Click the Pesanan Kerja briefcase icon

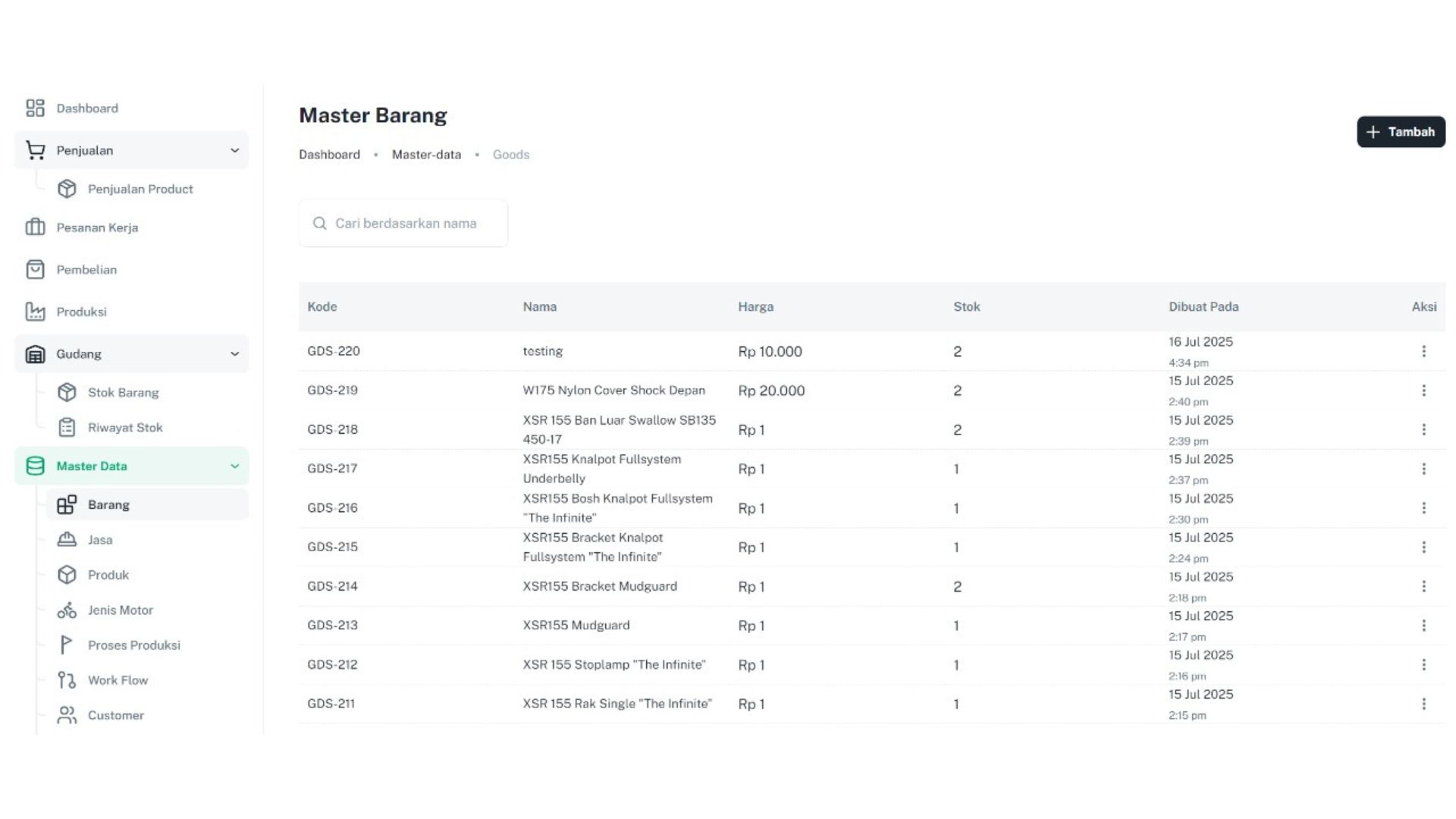click(x=35, y=227)
